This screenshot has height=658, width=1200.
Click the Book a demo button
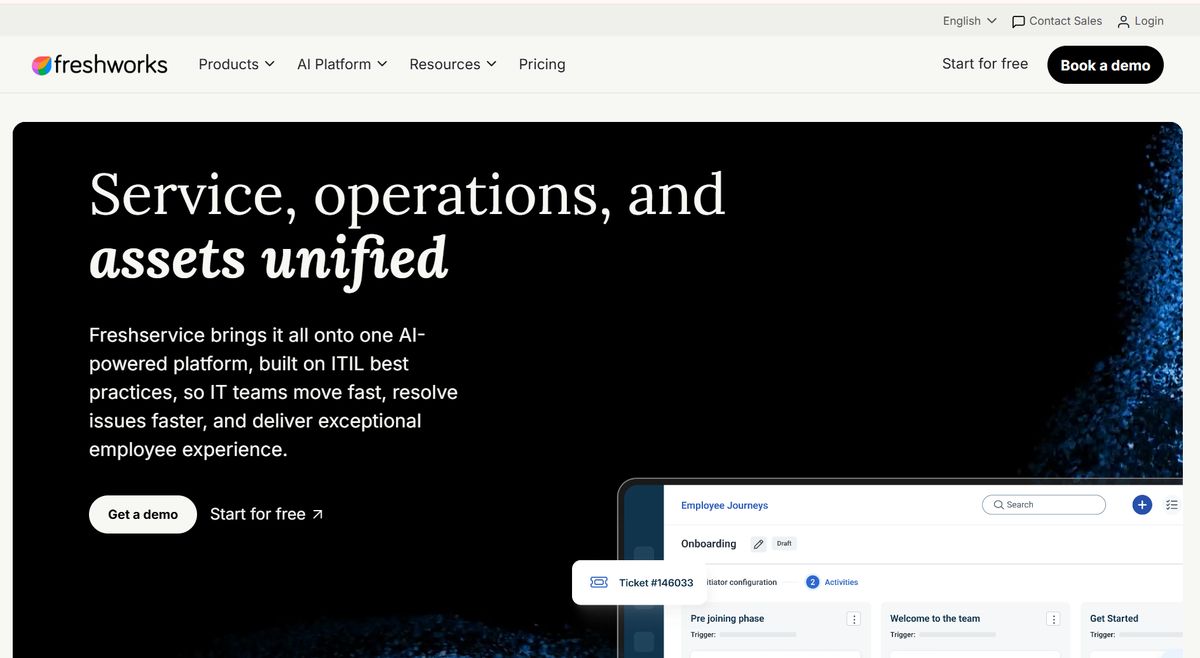click(x=1105, y=65)
